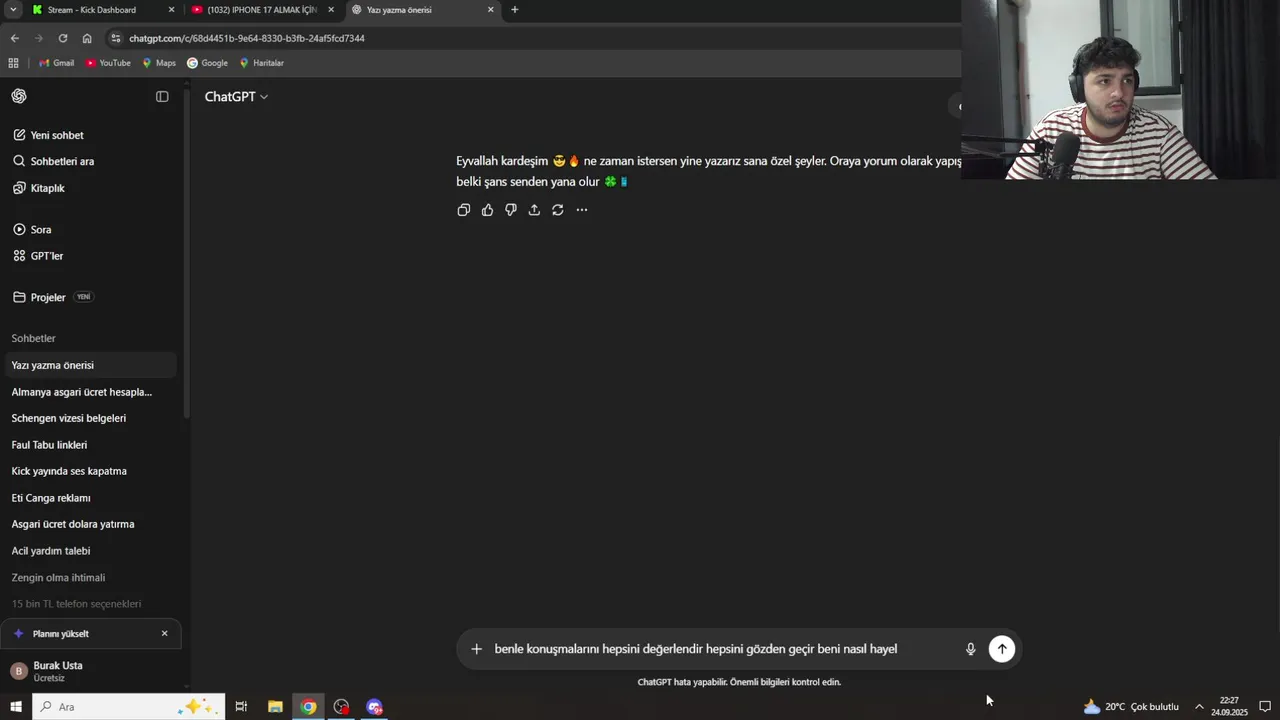Send the message with arrow button
Screen dimensions: 1280x720
click(1002, 649)
